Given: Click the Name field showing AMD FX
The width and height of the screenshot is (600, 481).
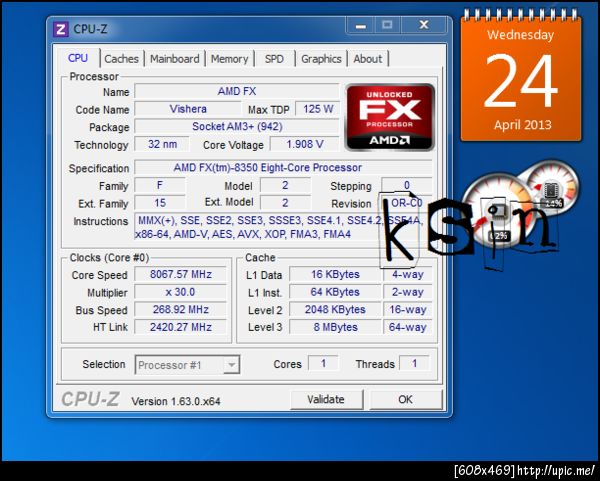Looking at the screenshot, I should [236, 91].
